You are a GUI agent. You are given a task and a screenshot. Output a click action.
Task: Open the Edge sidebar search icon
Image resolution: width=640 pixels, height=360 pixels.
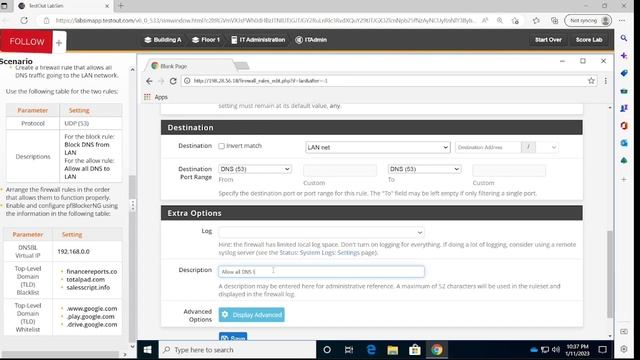coord(624,38)
